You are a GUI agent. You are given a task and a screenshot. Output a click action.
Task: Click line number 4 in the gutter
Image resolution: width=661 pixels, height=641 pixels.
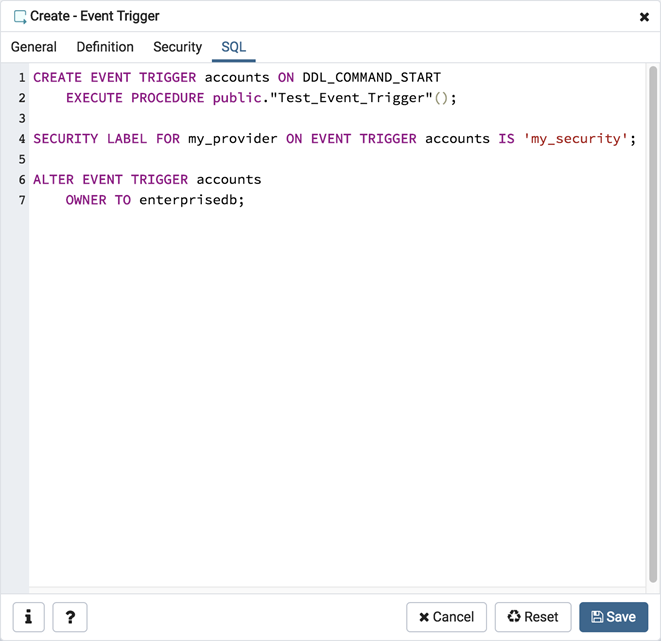21,139
